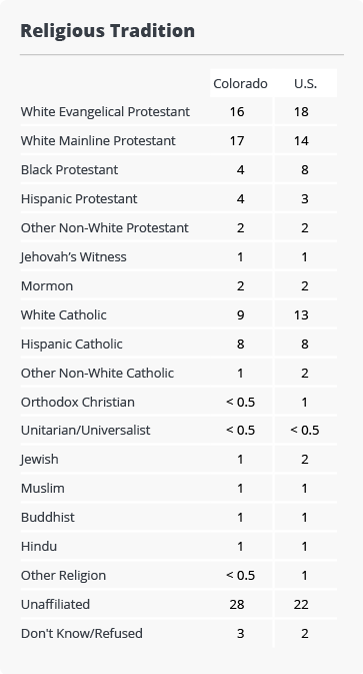
Task: Select U.S. value for White Catholic
Action: point(301,315)
